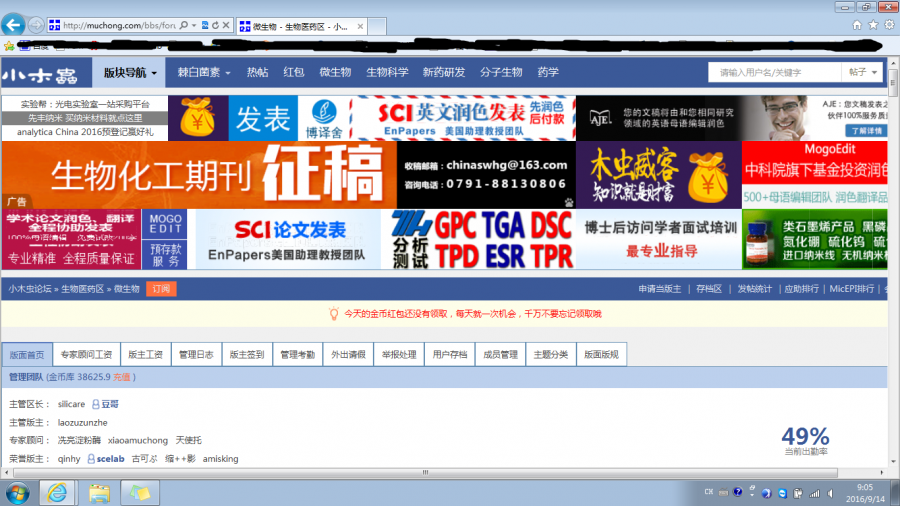Click 申请当版主 link

[660, 289]
